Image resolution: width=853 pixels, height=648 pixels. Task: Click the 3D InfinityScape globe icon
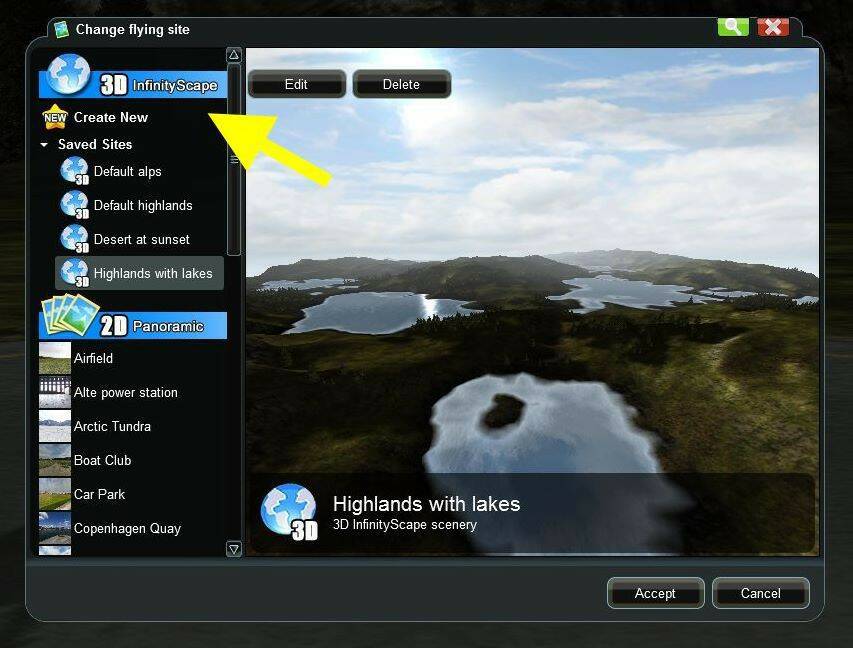(68, 76)
